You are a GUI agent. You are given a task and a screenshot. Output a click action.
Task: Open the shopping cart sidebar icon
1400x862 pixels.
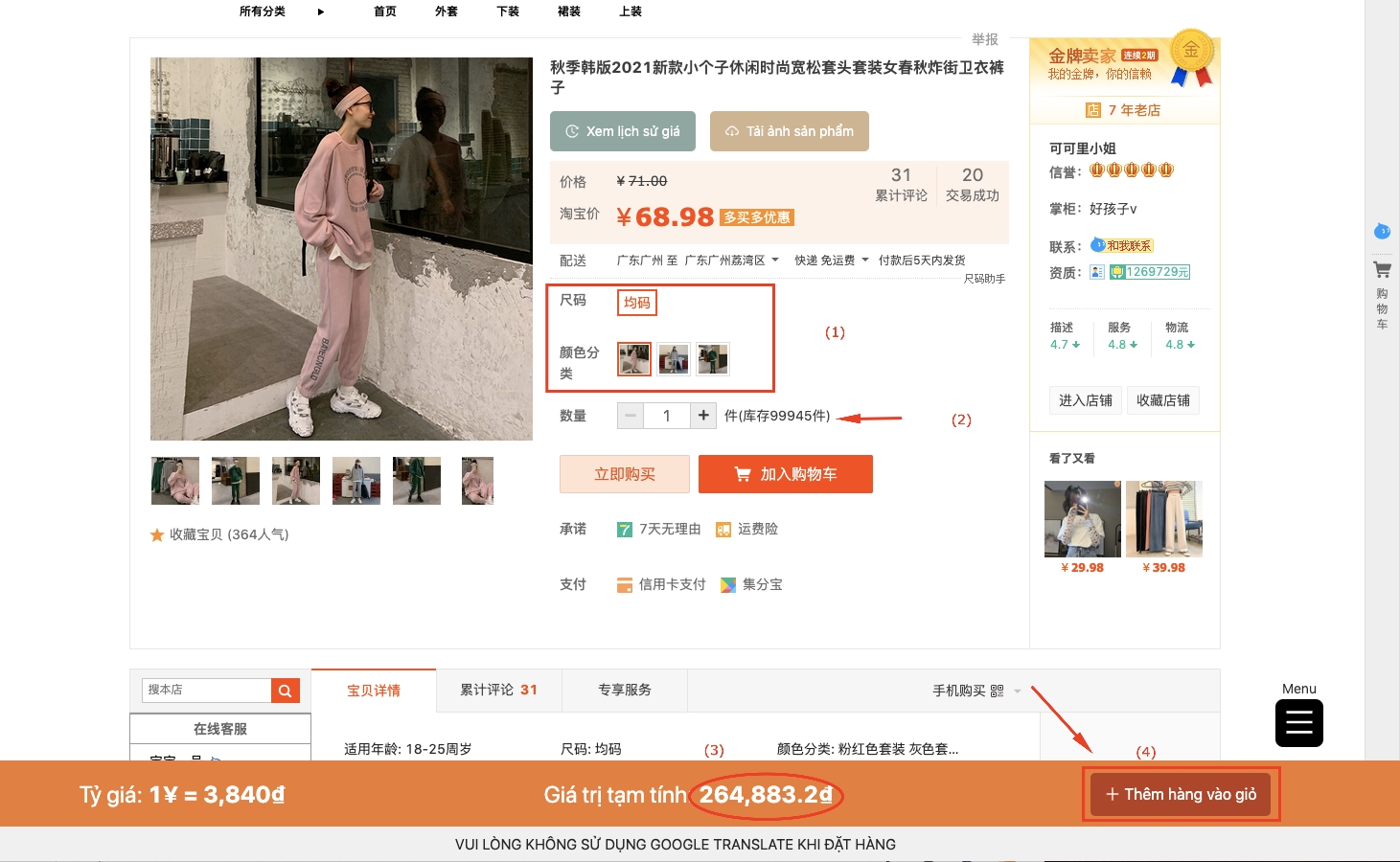coord(1382,270)
